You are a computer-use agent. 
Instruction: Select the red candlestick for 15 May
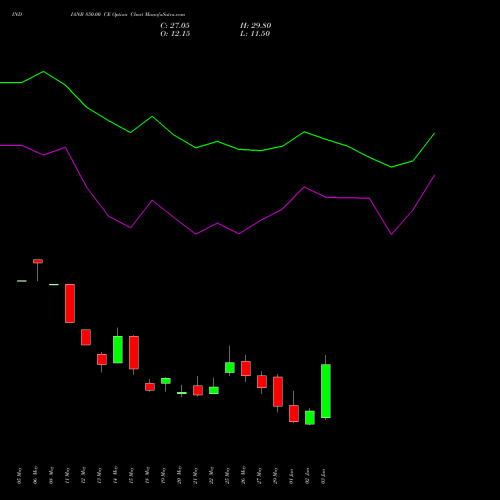(x=134, y=352)
